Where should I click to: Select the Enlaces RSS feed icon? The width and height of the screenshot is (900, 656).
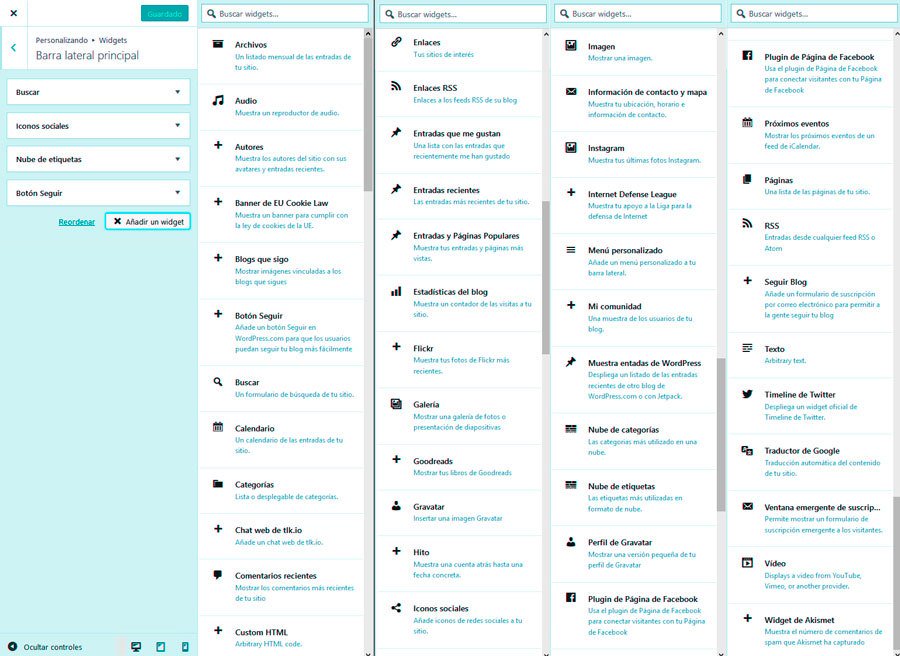coord(396,87)
